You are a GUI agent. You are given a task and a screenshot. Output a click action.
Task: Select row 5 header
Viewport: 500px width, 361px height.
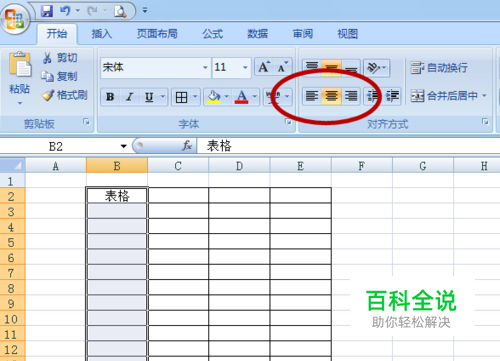coord(12,242)
